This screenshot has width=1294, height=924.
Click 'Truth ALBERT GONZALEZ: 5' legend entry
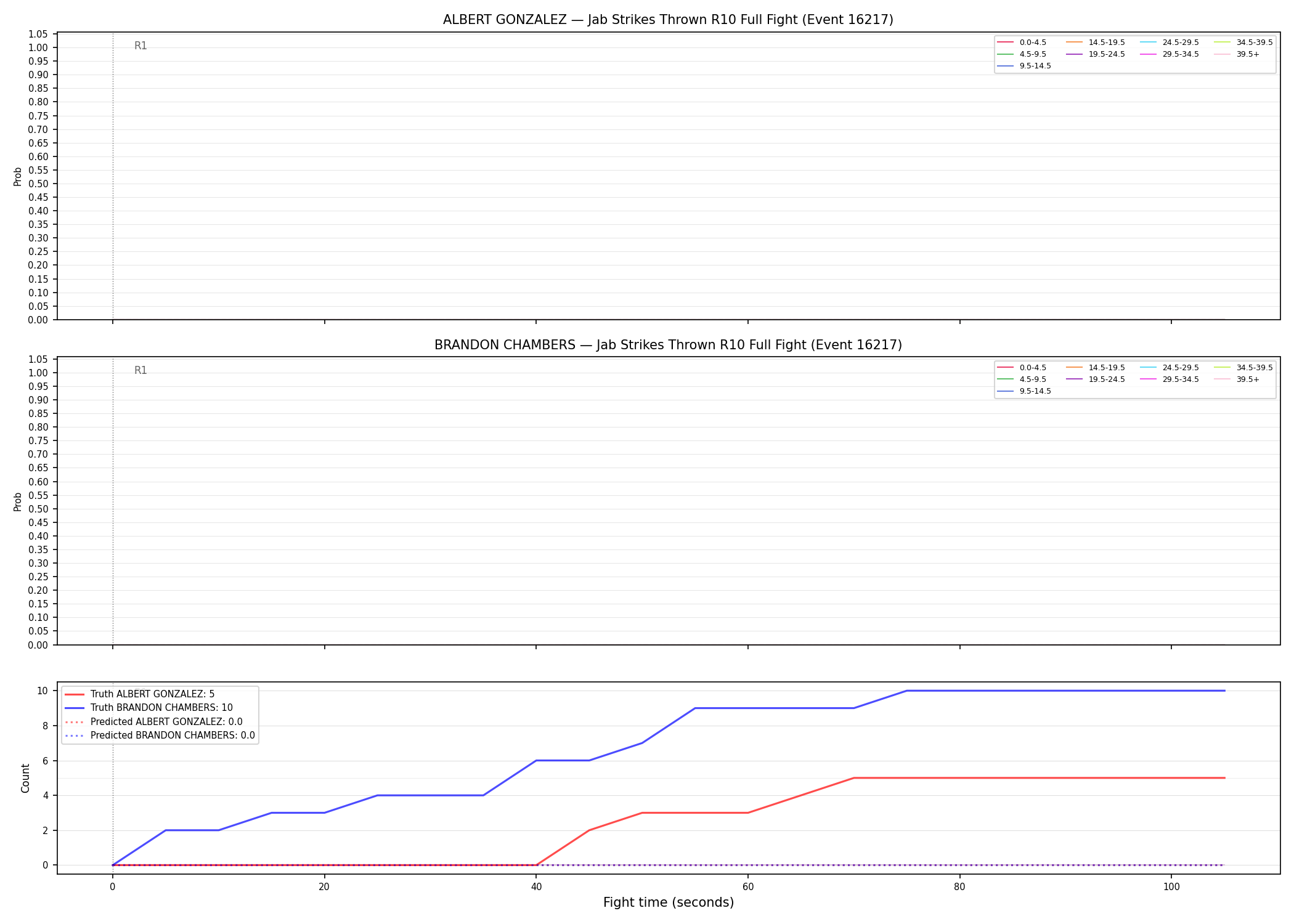click(139, 694)
